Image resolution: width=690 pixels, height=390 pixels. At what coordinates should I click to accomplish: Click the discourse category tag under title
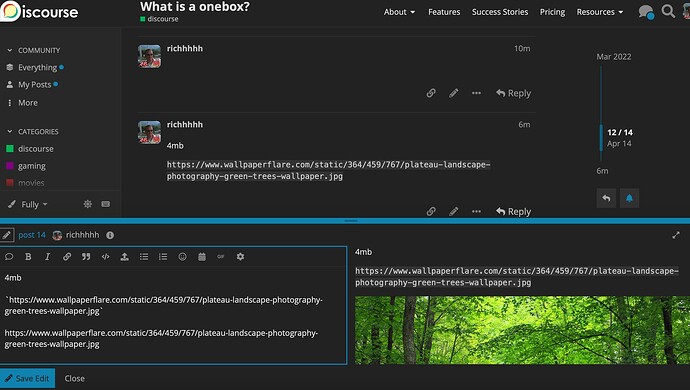159,19
